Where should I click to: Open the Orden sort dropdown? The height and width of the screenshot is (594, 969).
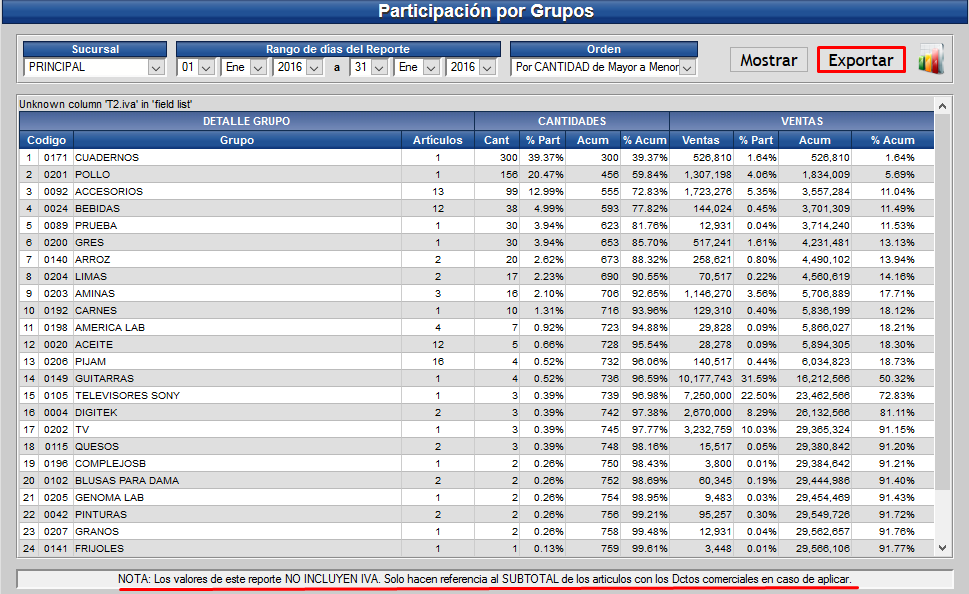click(604, 67)
